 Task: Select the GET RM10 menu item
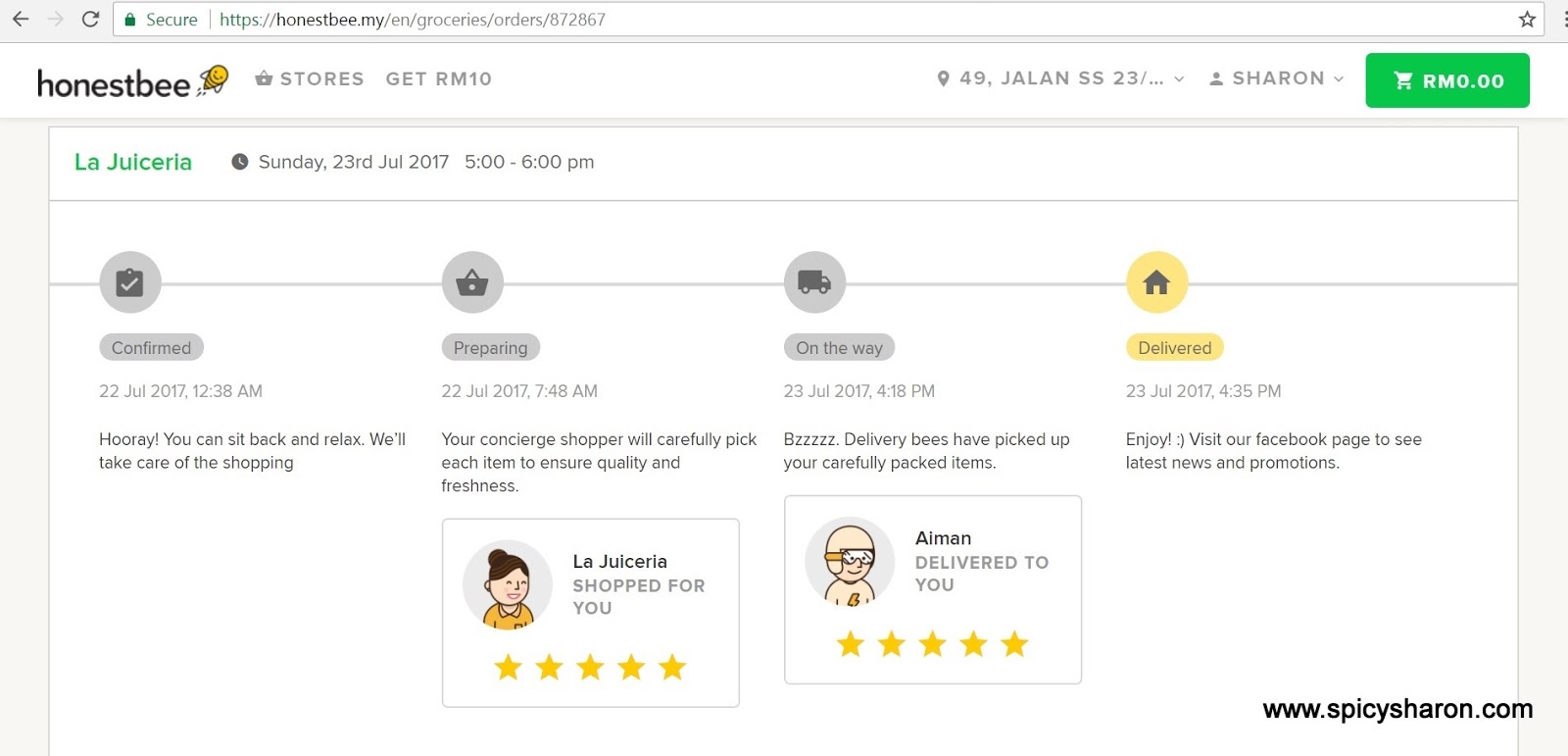pos(439,78)
